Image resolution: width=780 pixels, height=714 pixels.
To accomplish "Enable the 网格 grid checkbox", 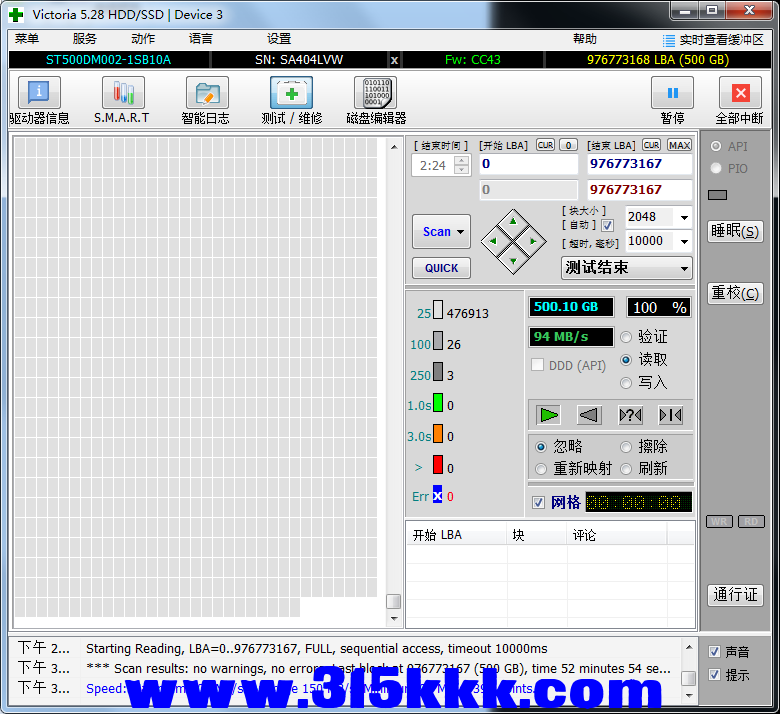I will [x=539, y=502].
